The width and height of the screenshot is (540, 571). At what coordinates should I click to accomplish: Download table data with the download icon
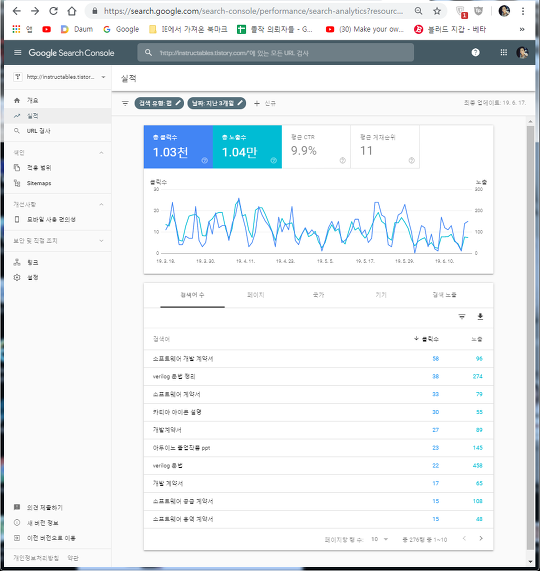point(480,316)
